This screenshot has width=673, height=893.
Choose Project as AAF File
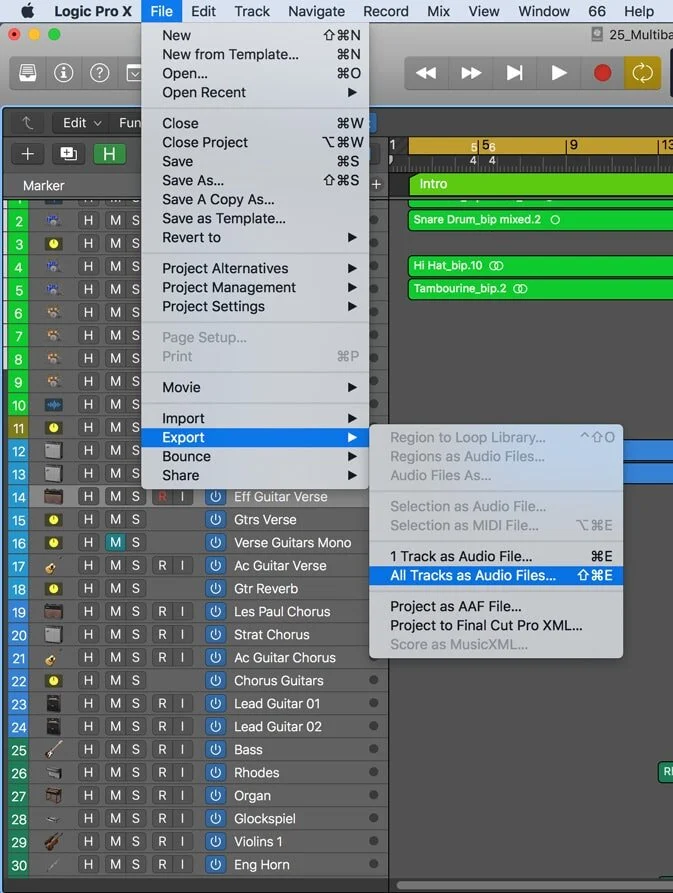[x=496, y=607]
